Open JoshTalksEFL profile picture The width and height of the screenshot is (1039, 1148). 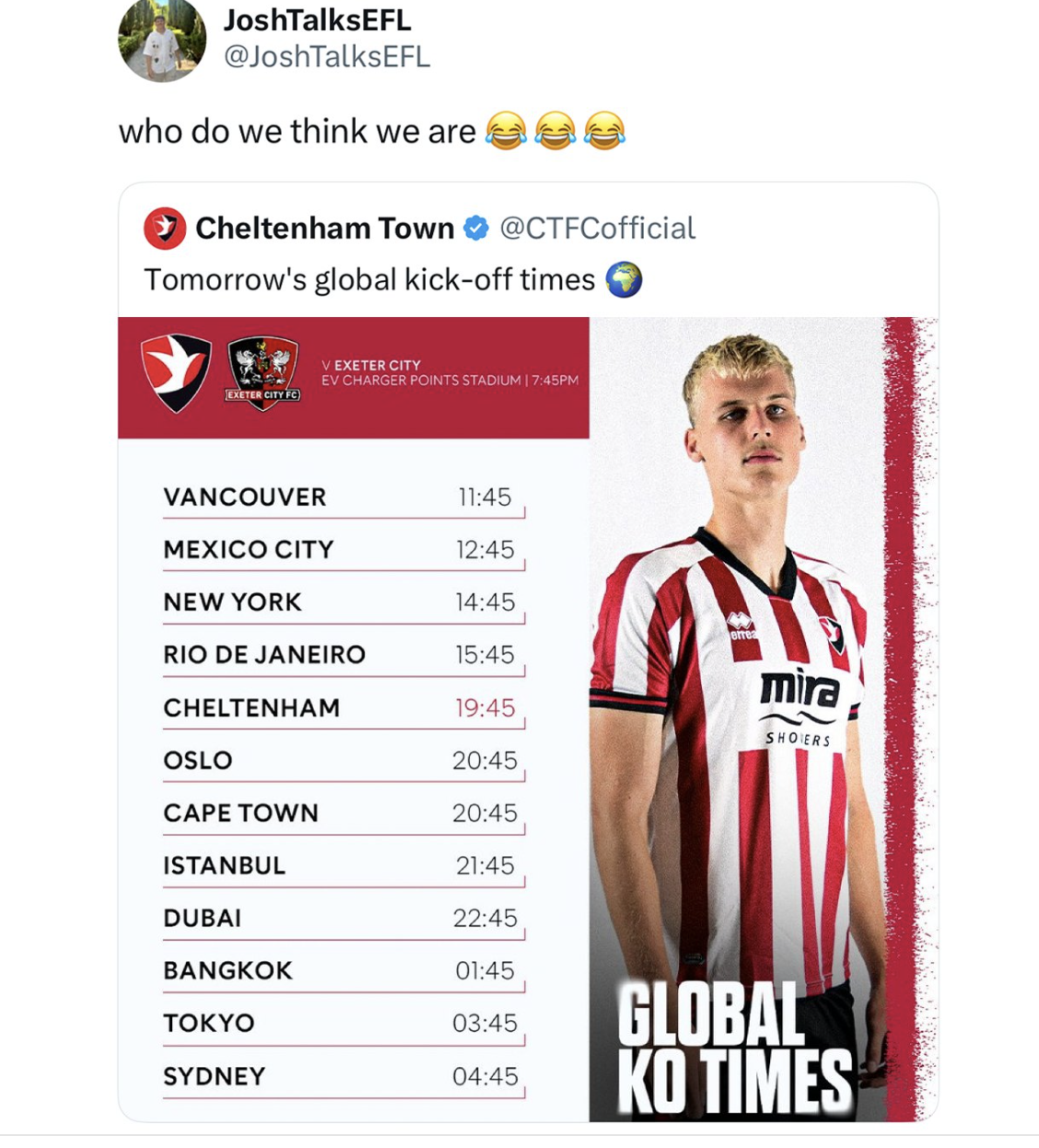(162, 41)
